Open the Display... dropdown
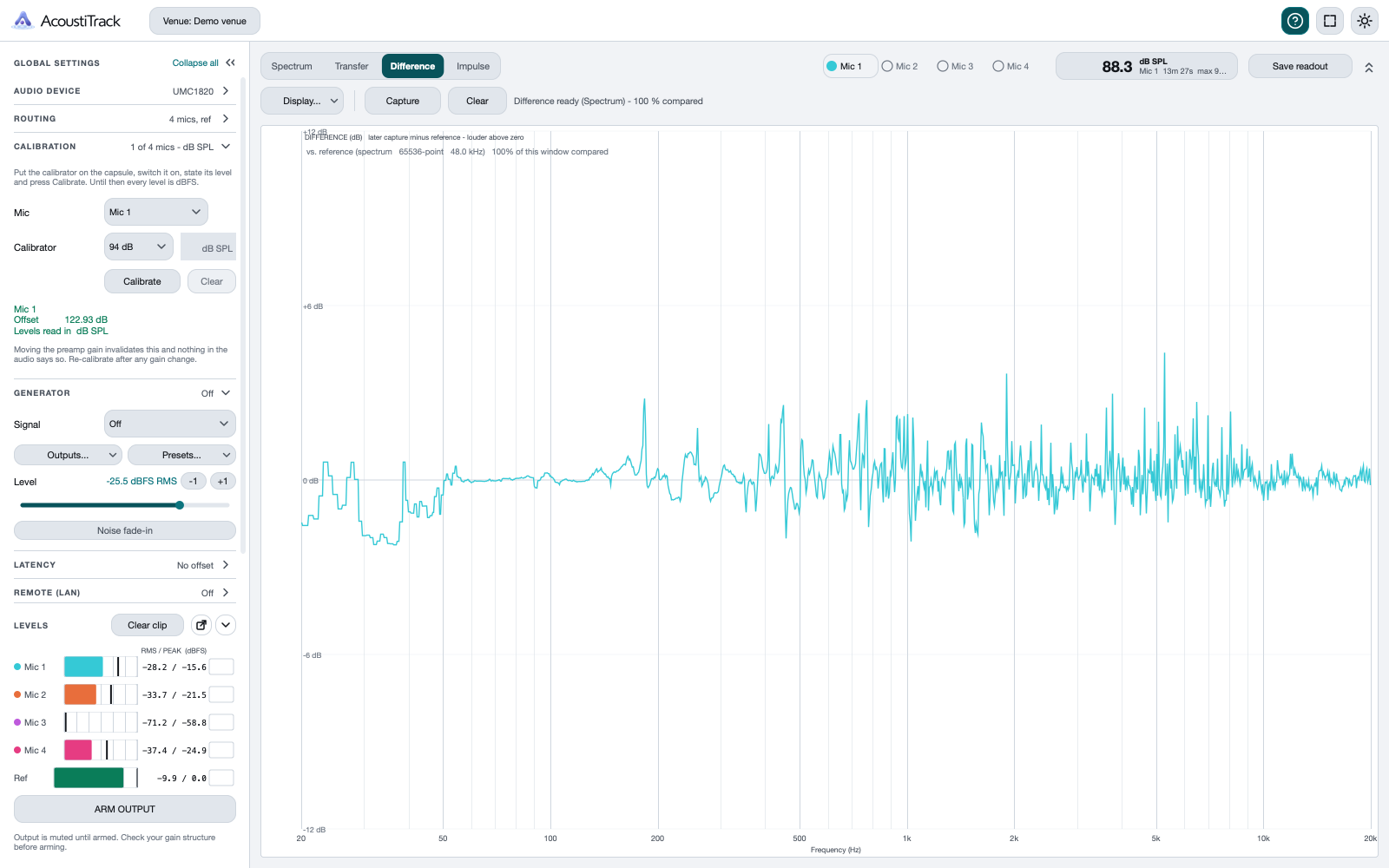The height and width of the screenshot is (868, 1389). click(302, 101)
